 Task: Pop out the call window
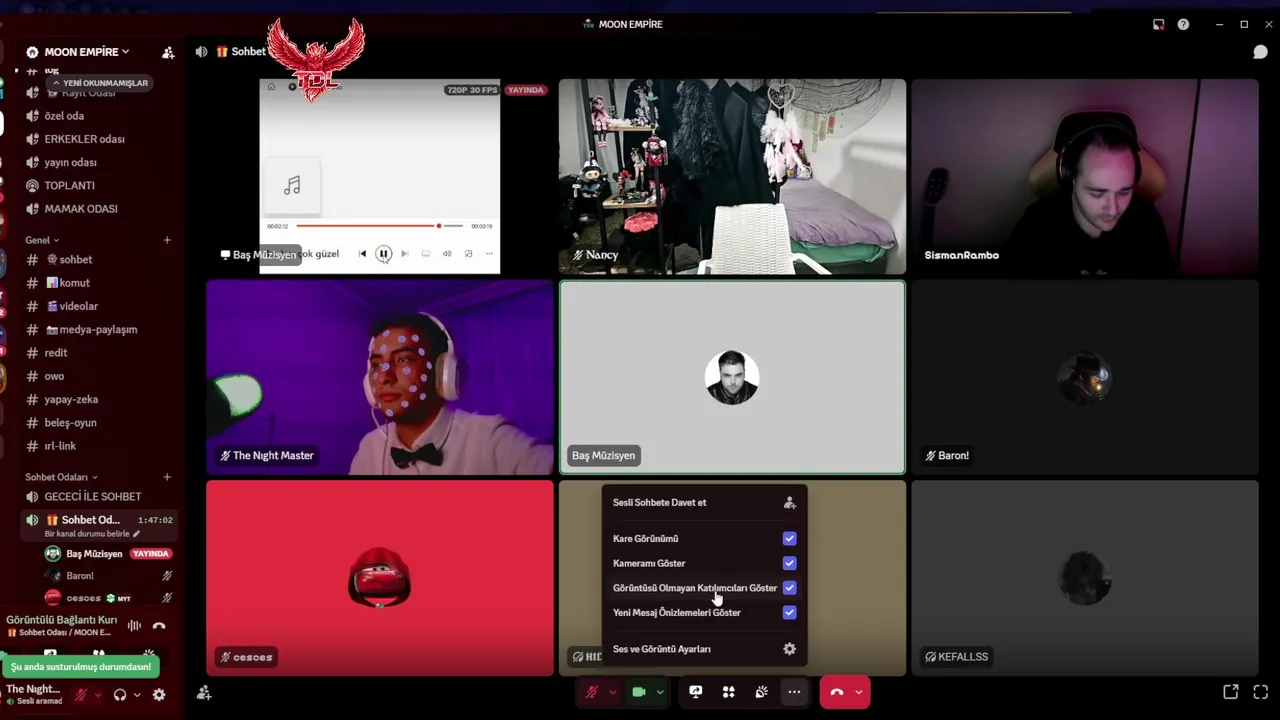1231,692
